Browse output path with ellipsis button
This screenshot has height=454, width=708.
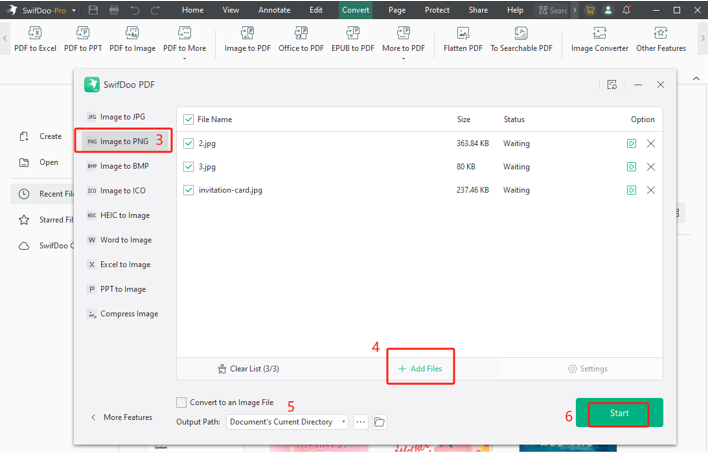[x=360, y=422]
